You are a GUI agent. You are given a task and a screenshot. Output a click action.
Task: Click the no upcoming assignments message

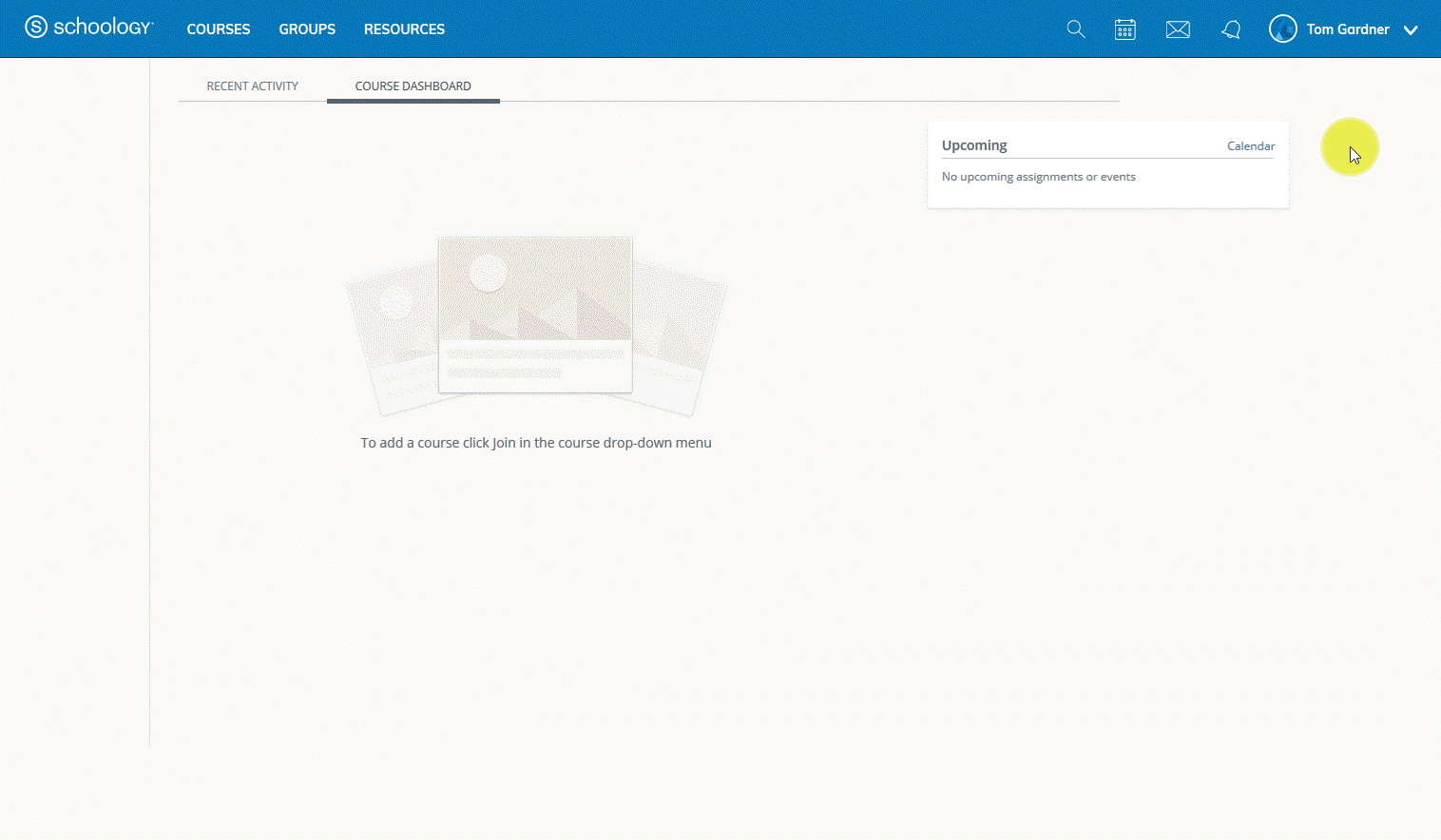click(1037, 176)
